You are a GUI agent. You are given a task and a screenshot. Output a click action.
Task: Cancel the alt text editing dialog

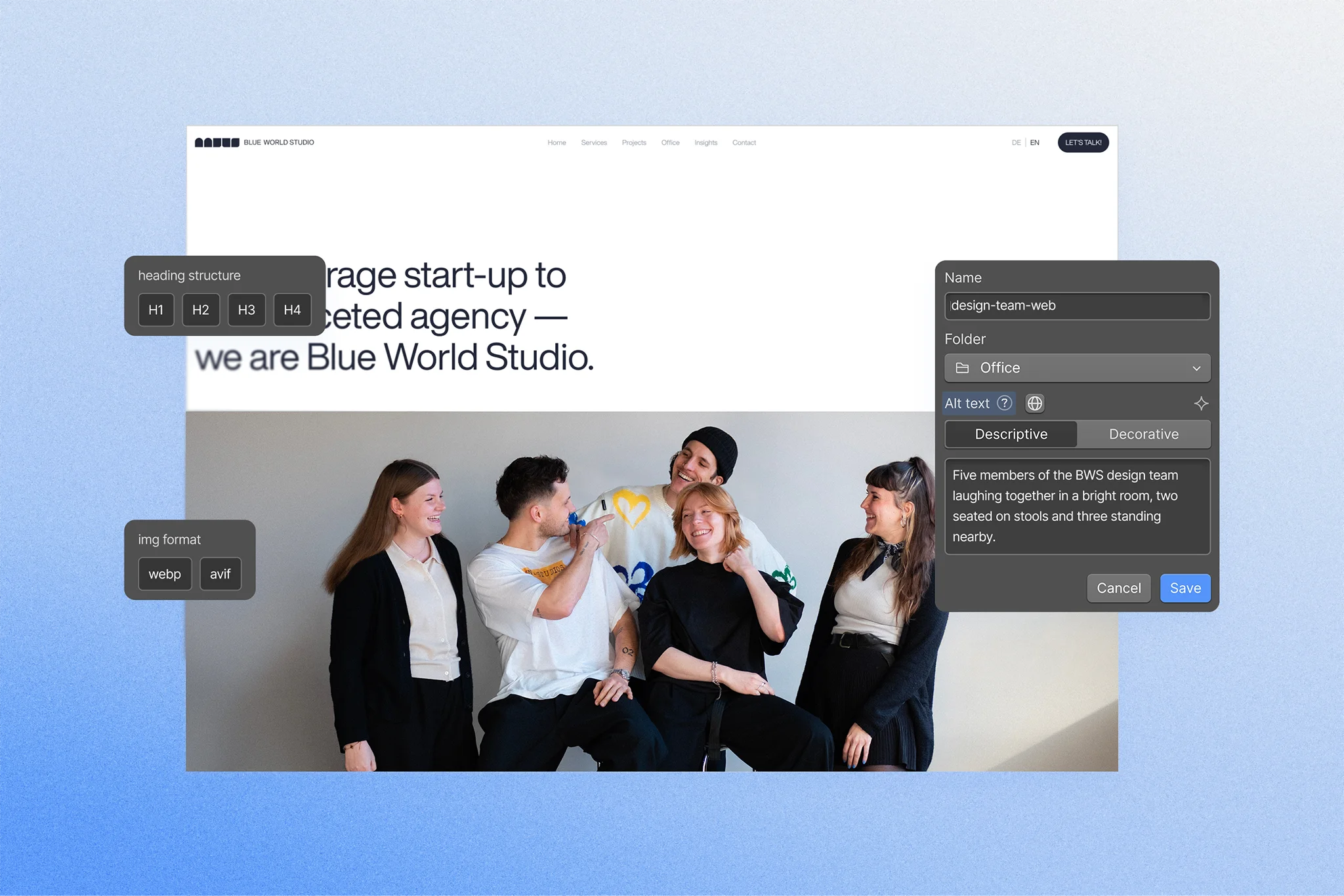tap(1119, 588)
